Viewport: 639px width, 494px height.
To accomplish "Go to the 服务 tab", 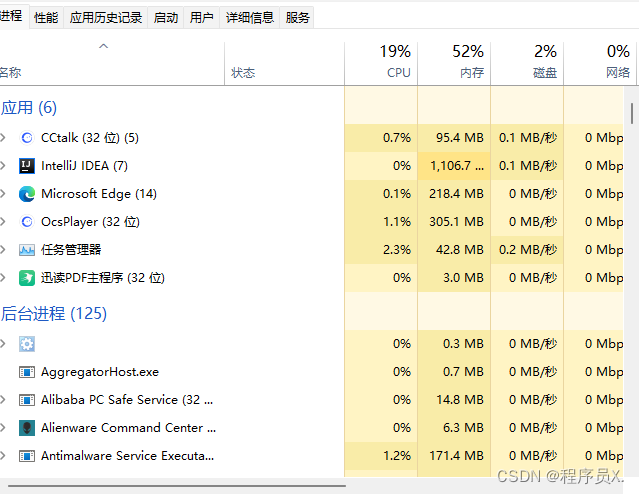I will click(x=297, y=17).
